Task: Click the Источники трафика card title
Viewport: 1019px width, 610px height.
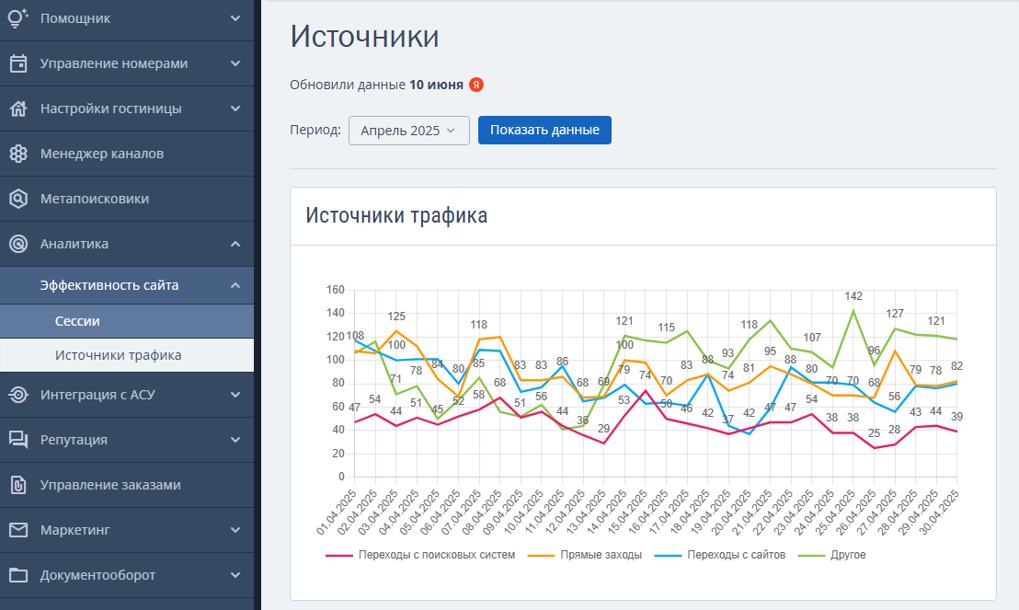Action: coord(396,216)
